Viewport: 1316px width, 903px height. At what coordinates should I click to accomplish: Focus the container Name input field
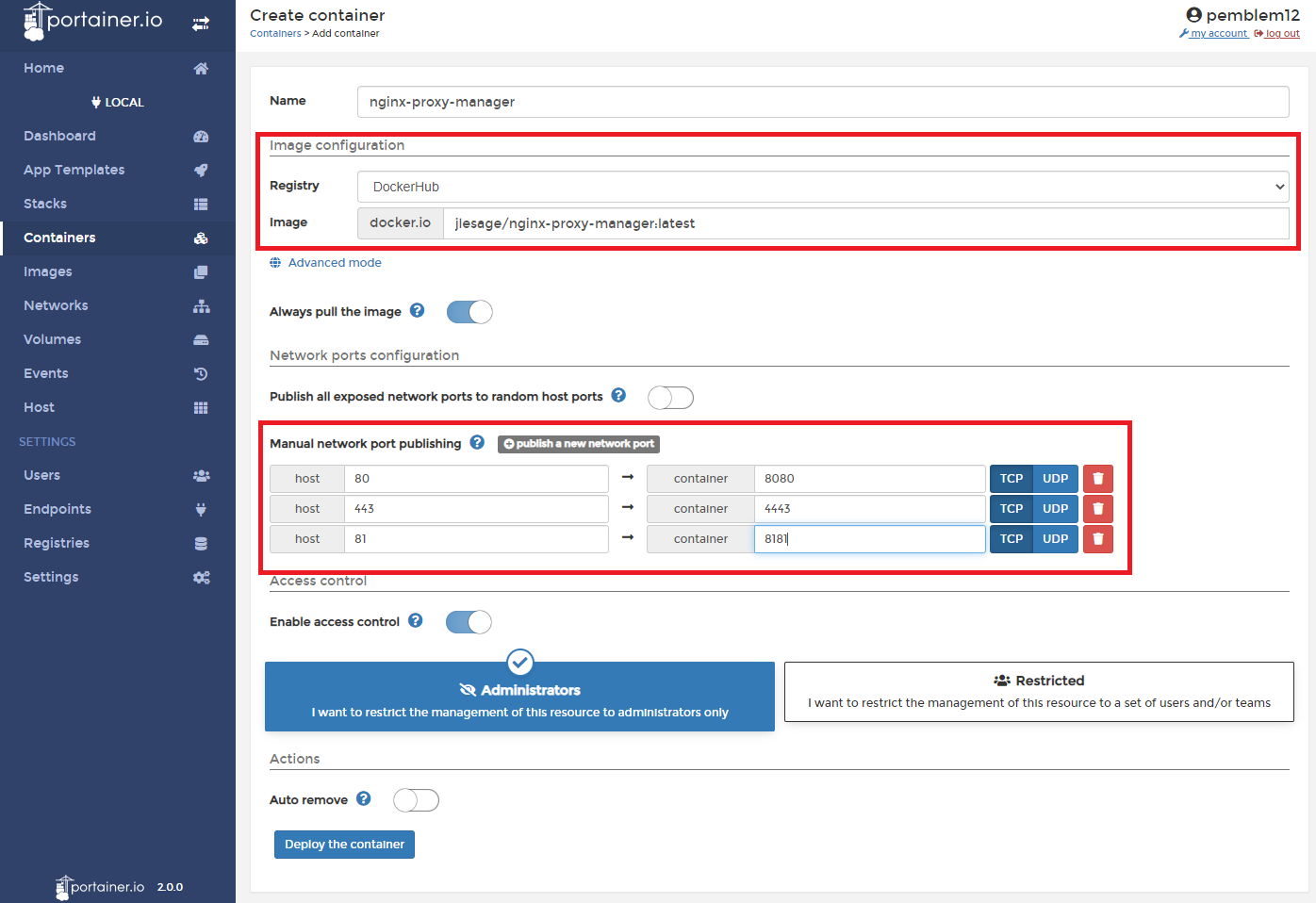pyautogui.click(x=822, y=102)
